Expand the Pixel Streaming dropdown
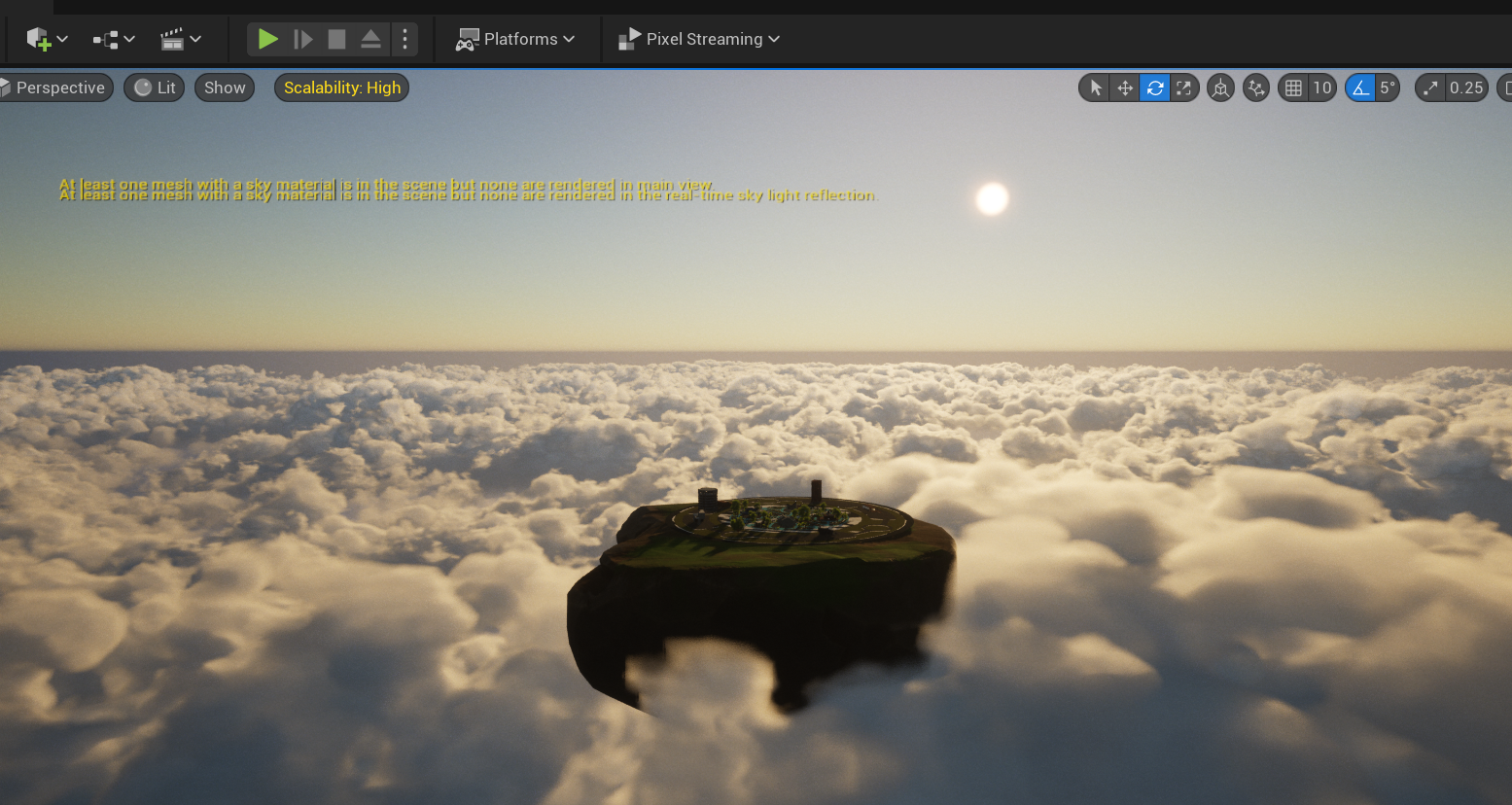The height and width of the screenshot is (805, 1512). point(699,39)
